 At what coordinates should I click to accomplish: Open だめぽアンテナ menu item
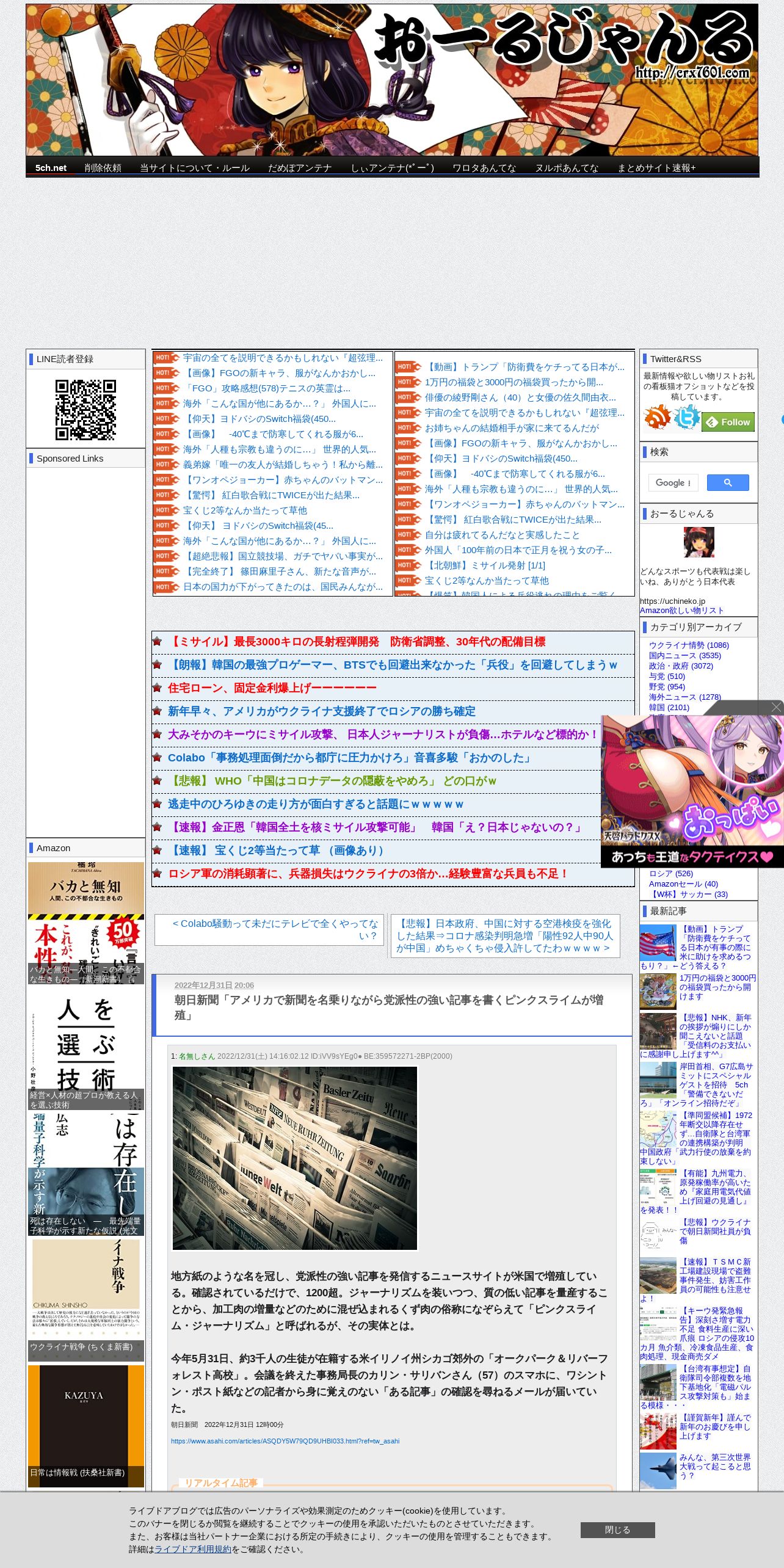(300, 168)
